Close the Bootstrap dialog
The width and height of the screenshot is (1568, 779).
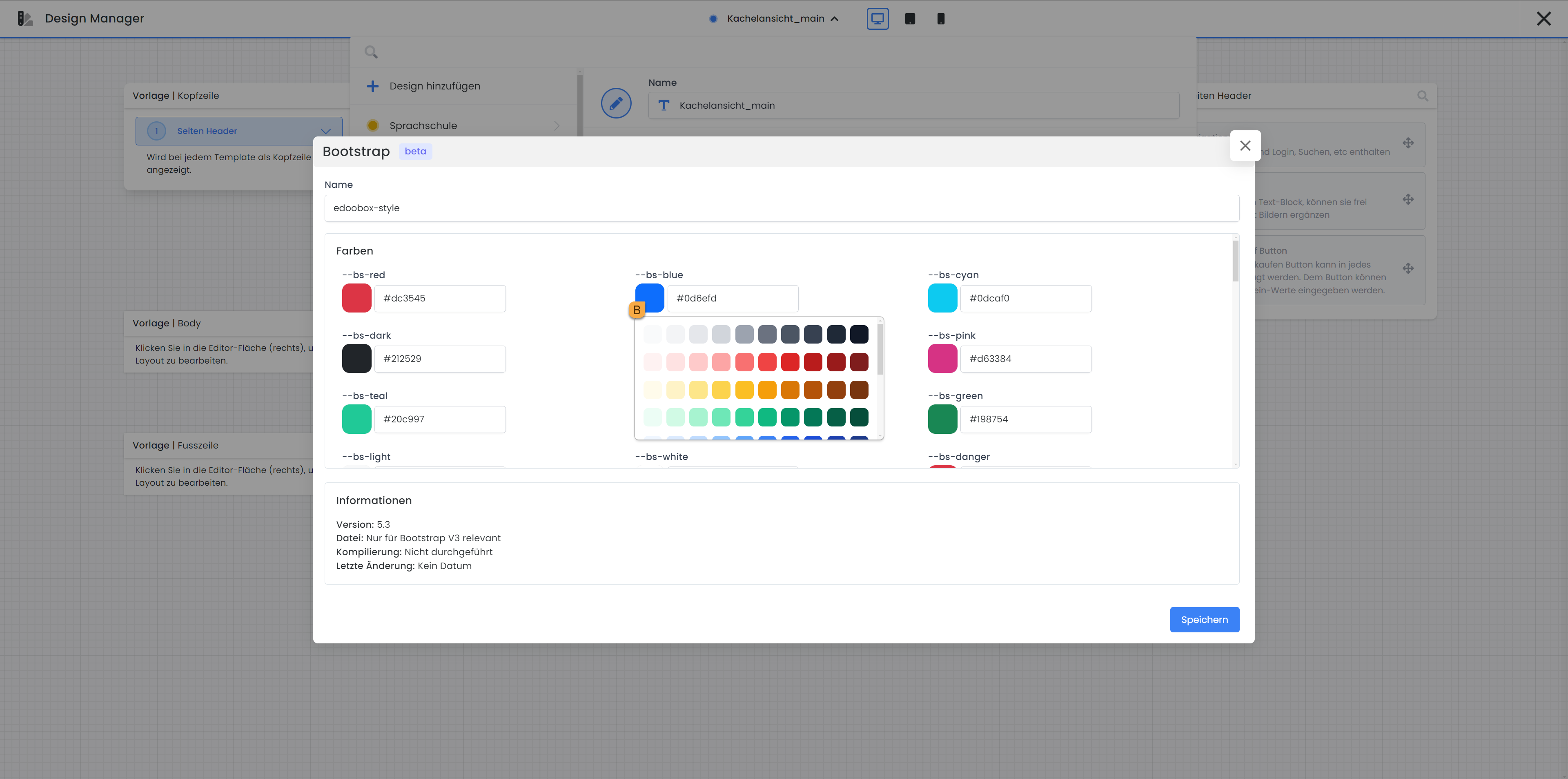click(x=1245, y=145)
